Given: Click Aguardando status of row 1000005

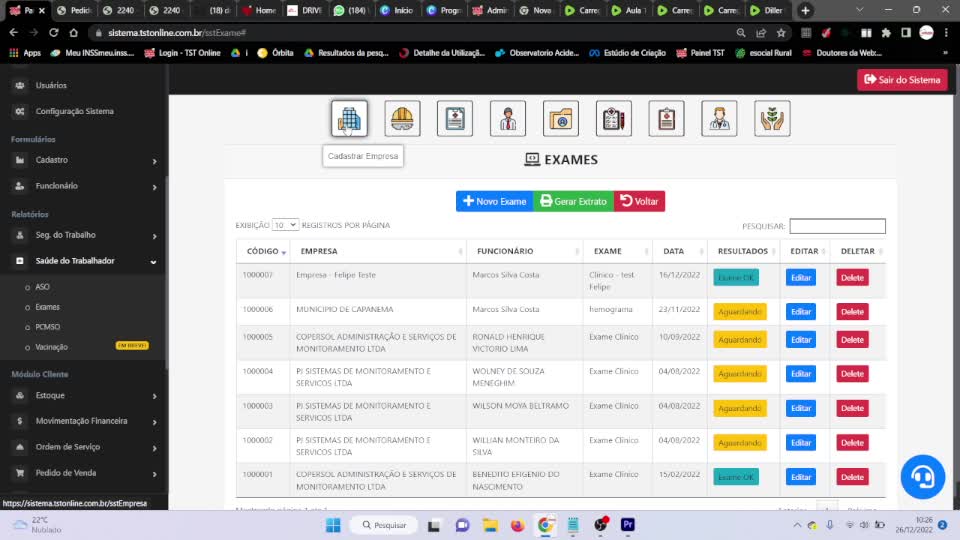Looking at the screenshot, I should 740,340.
